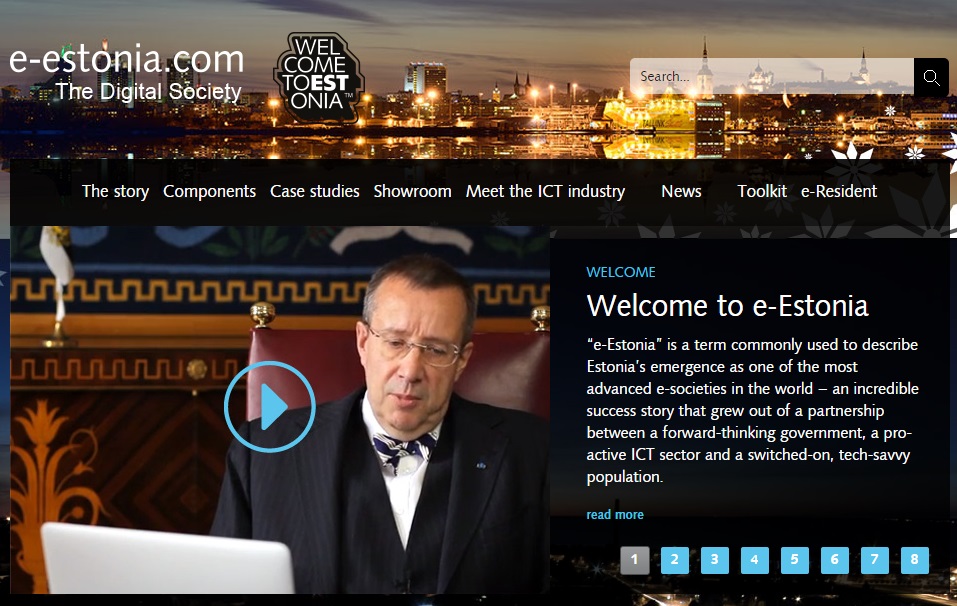Click the search magnifier icon
The width and height of the screenshot is (957, 606).
coord(931,77)
